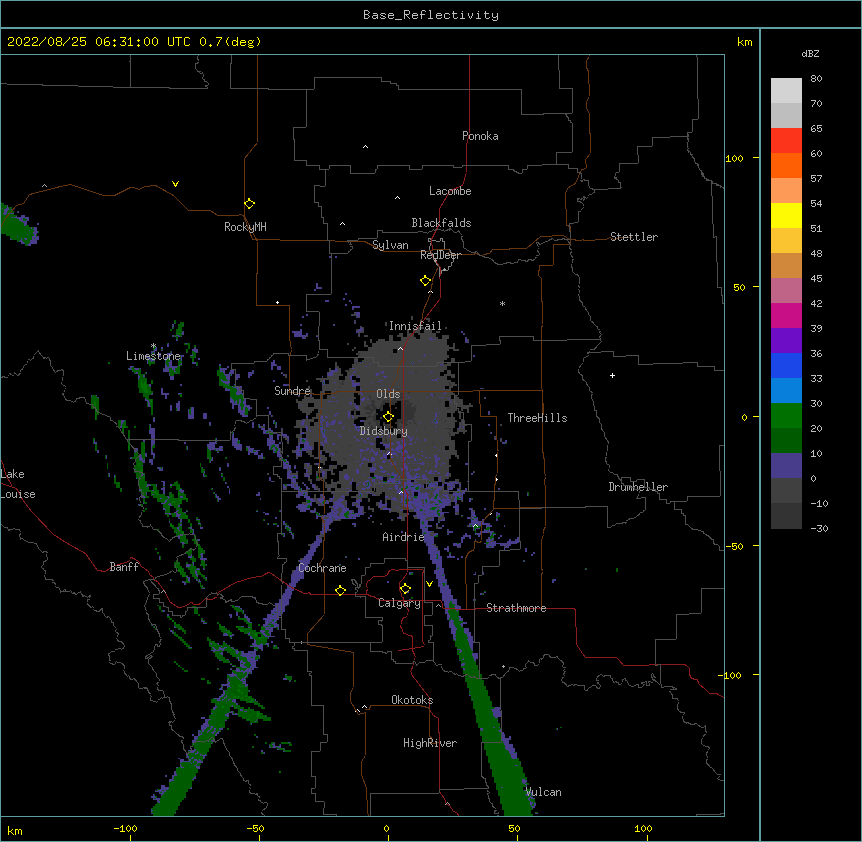Click the Ponoka city label
The height and width of the screenshot is (842, 862).
click(x=480, y=136)
